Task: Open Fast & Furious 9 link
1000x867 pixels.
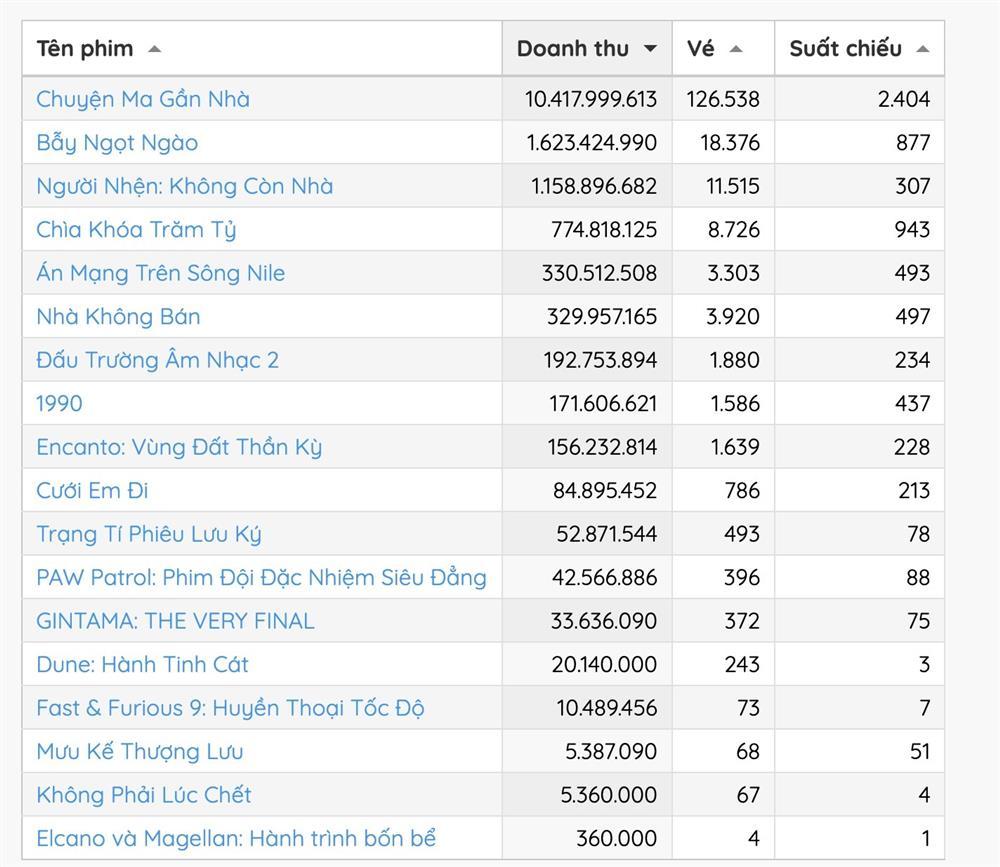Action: 230,708
